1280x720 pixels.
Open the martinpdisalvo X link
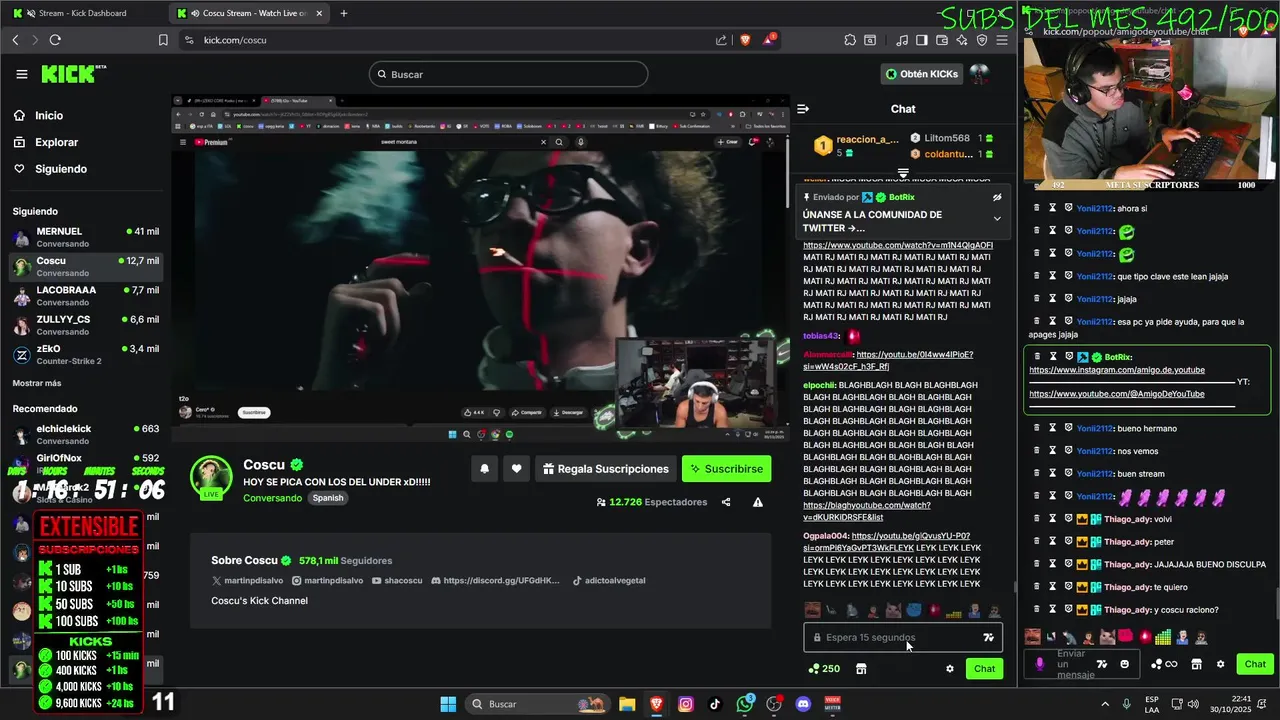[249, 581]
